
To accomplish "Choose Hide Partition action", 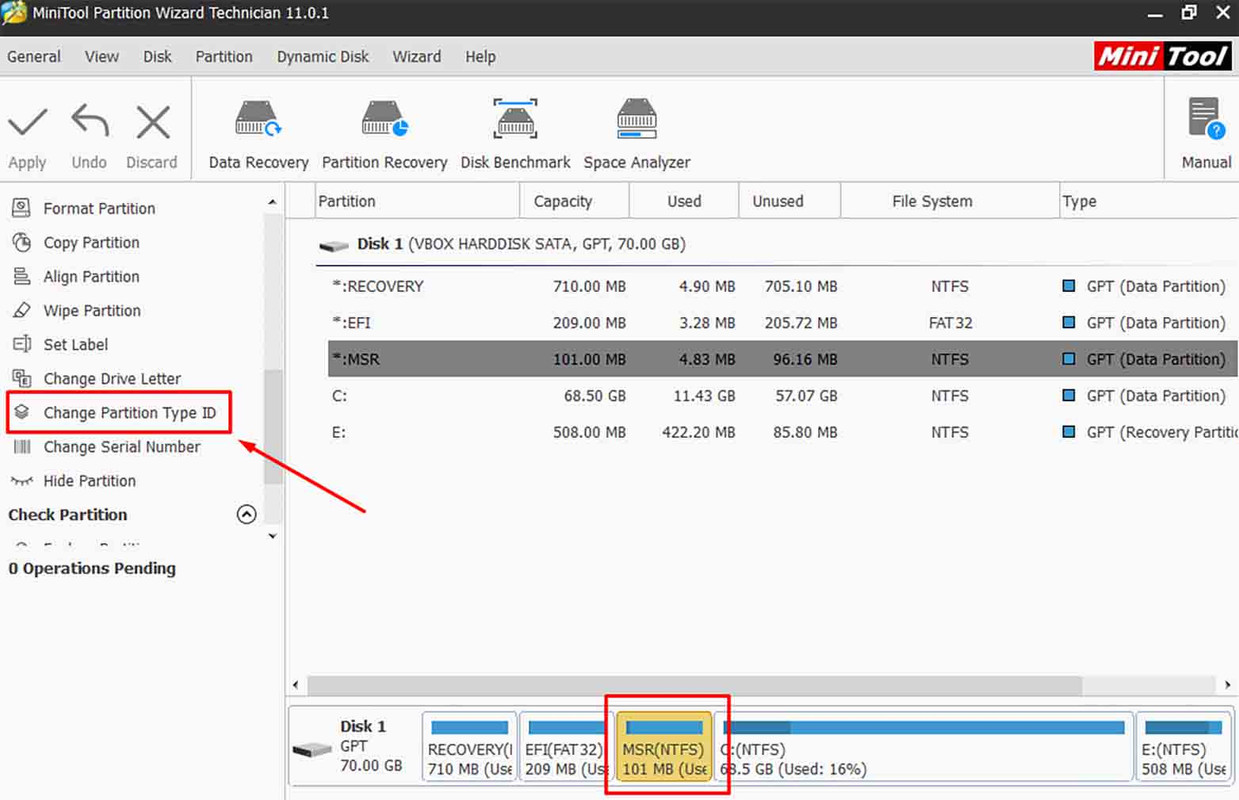I will pyautogui.click(x=90, y=480).
